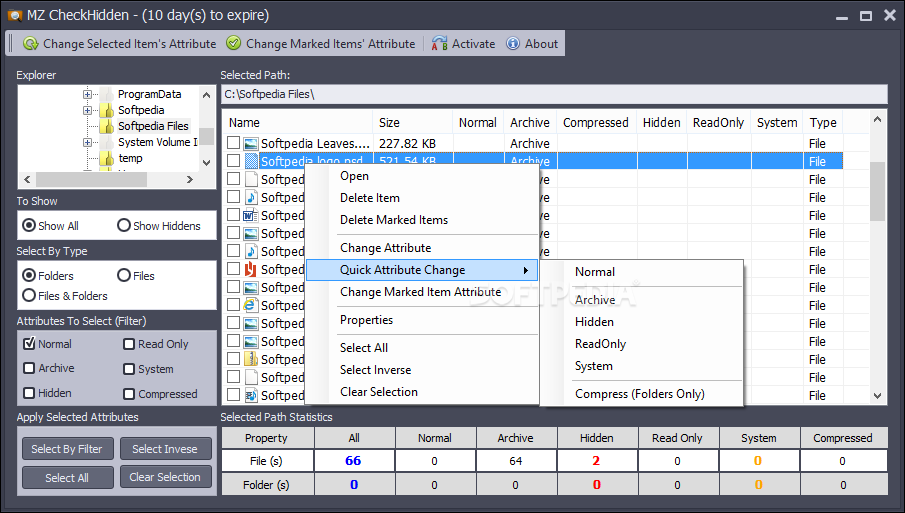Click the Softpedia logo.psd file icon

[x=250, y=161]
